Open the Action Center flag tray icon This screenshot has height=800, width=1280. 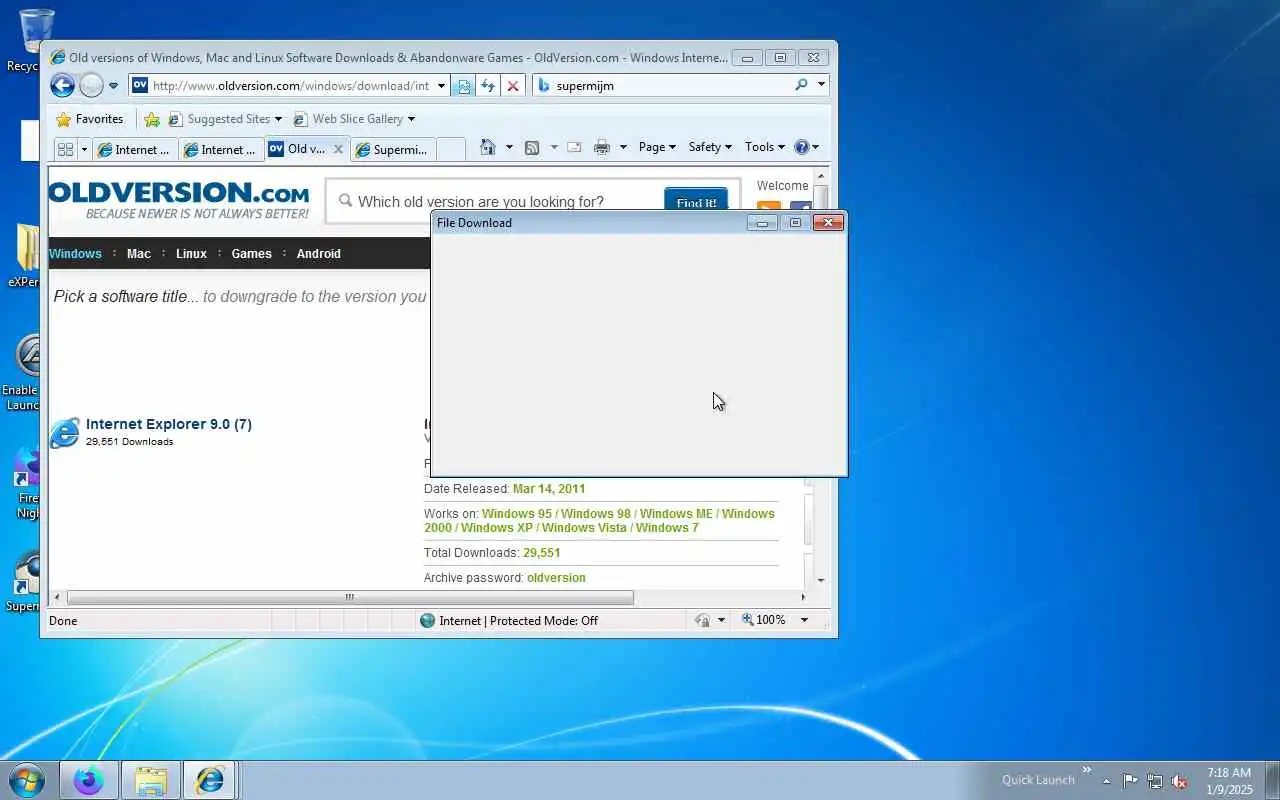(1130, 781)
